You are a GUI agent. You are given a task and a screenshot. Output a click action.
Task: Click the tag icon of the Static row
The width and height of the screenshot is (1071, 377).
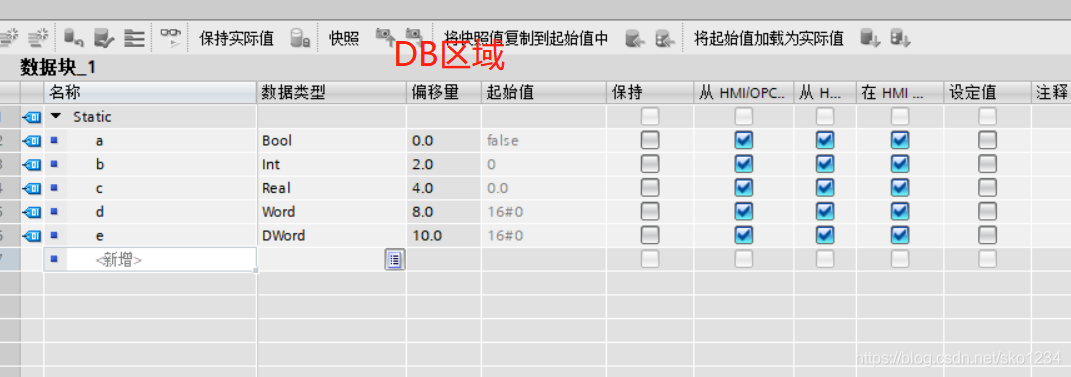click(x=32, y=117)
